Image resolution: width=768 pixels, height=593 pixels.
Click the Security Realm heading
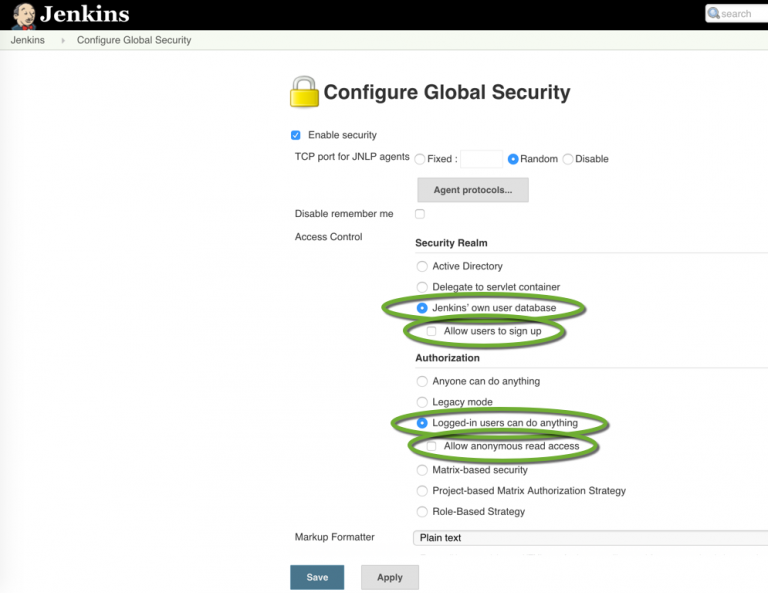[x=451, y=243]
